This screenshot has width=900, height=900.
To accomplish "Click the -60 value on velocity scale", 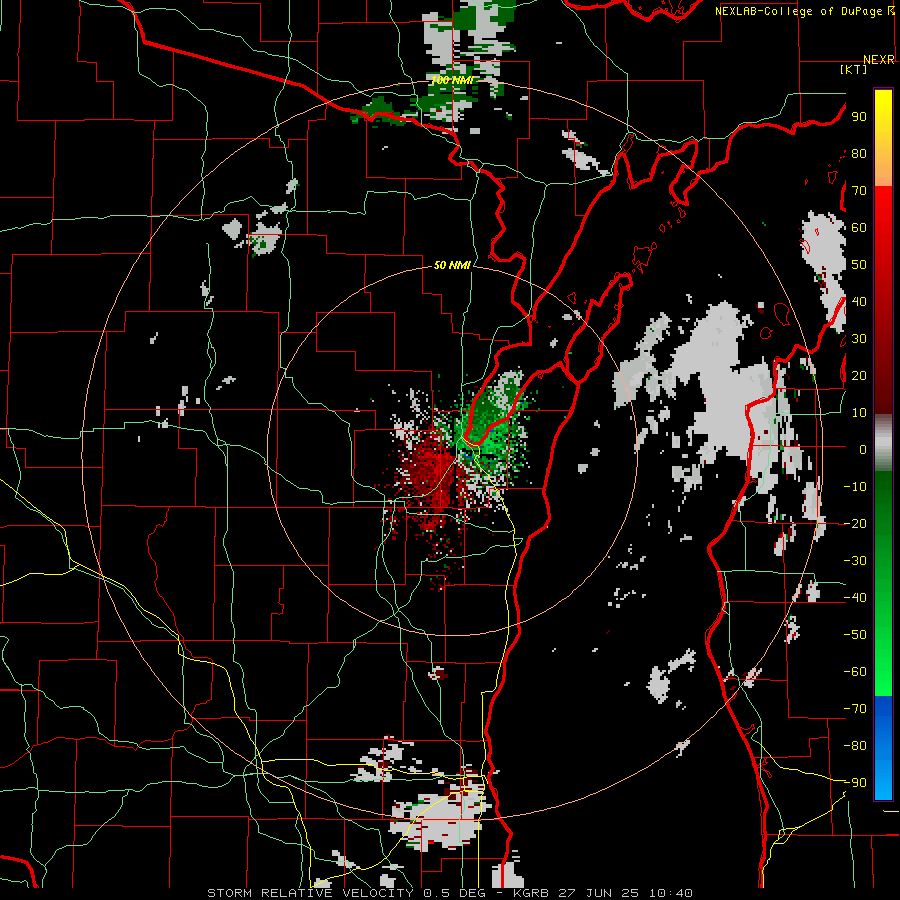I will pos(855,672).
